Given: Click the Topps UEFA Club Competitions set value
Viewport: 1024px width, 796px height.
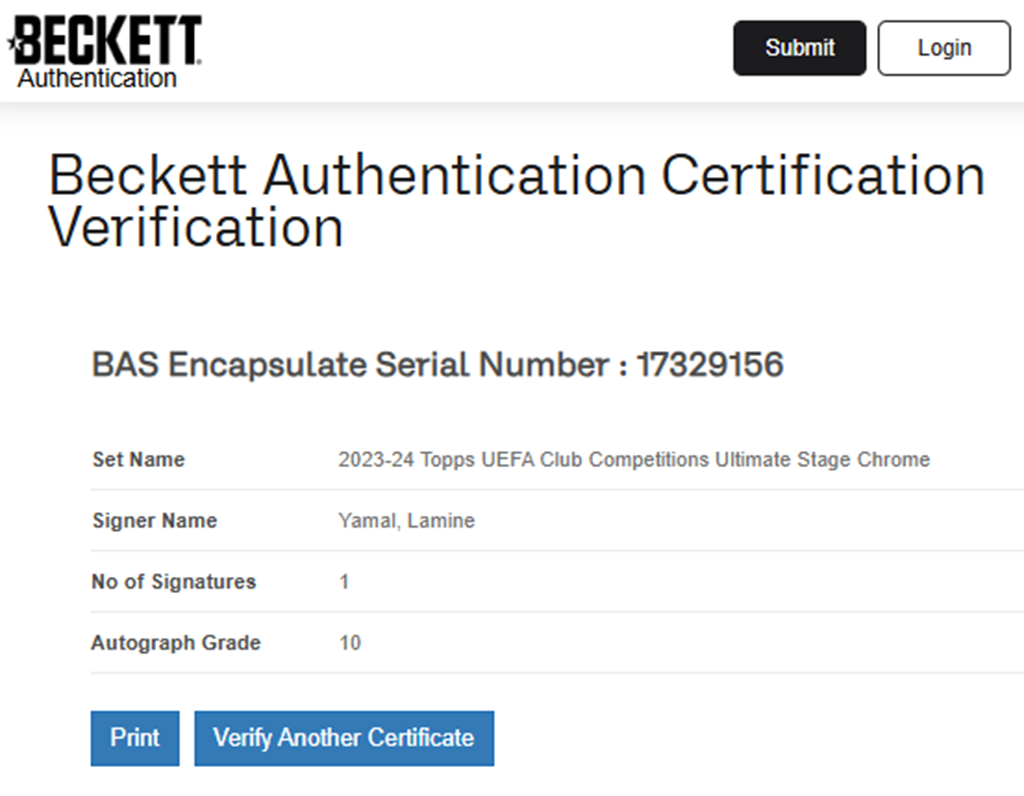Looking at the screenshot, I should coord(634,460).
